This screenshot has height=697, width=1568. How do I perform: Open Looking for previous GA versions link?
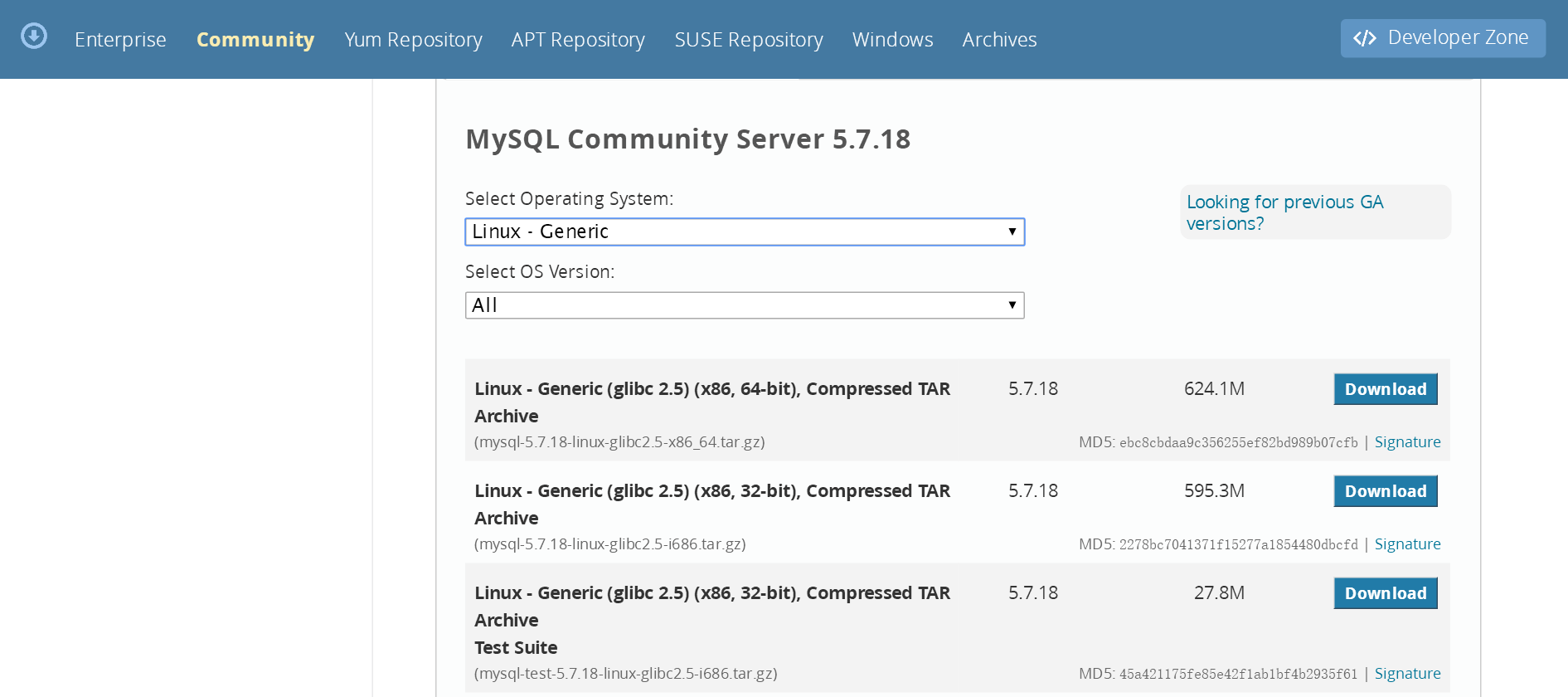point(1284,212)
